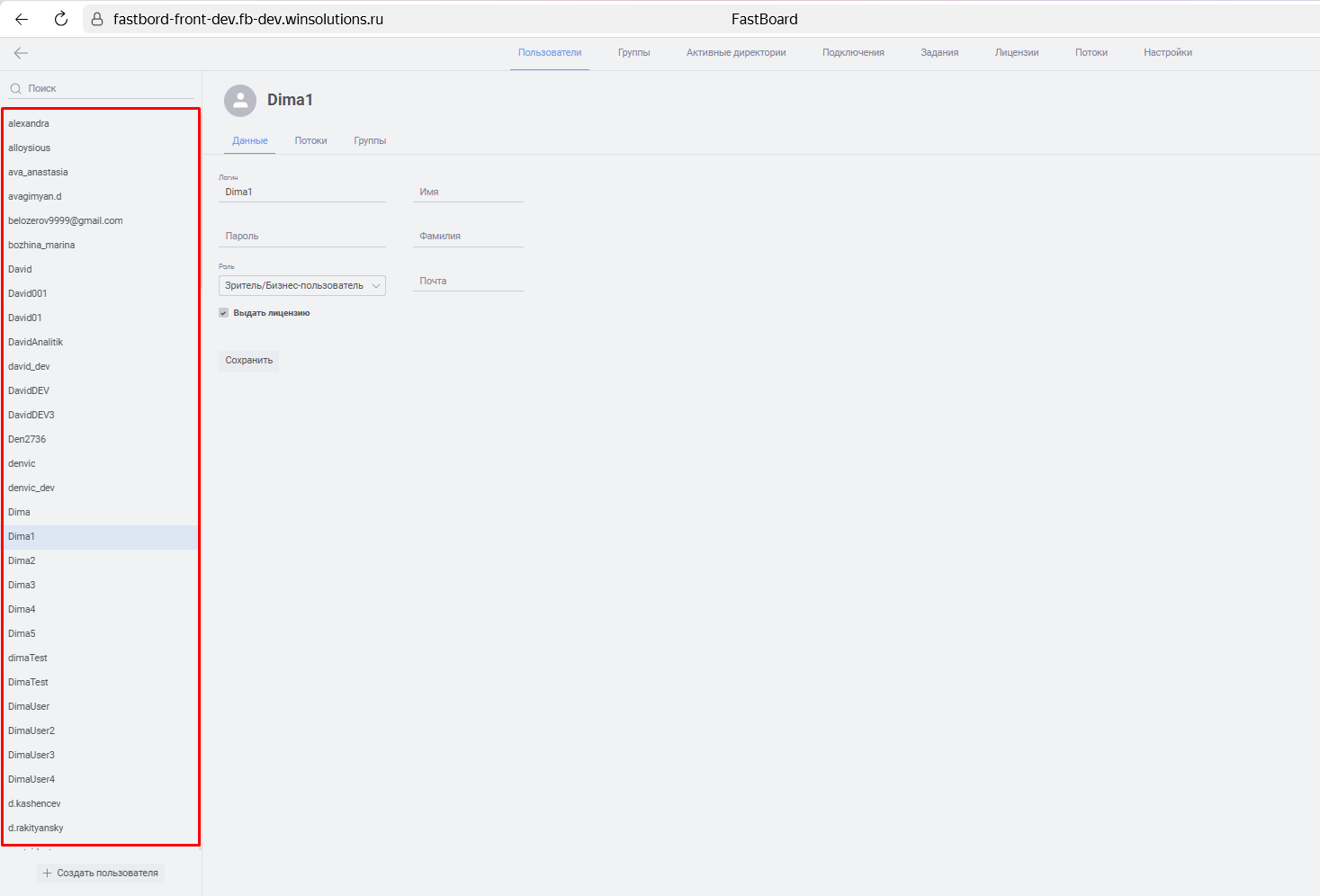
Task: Click 'Создать пользователя' button
Action: click(x=101, y=874)
